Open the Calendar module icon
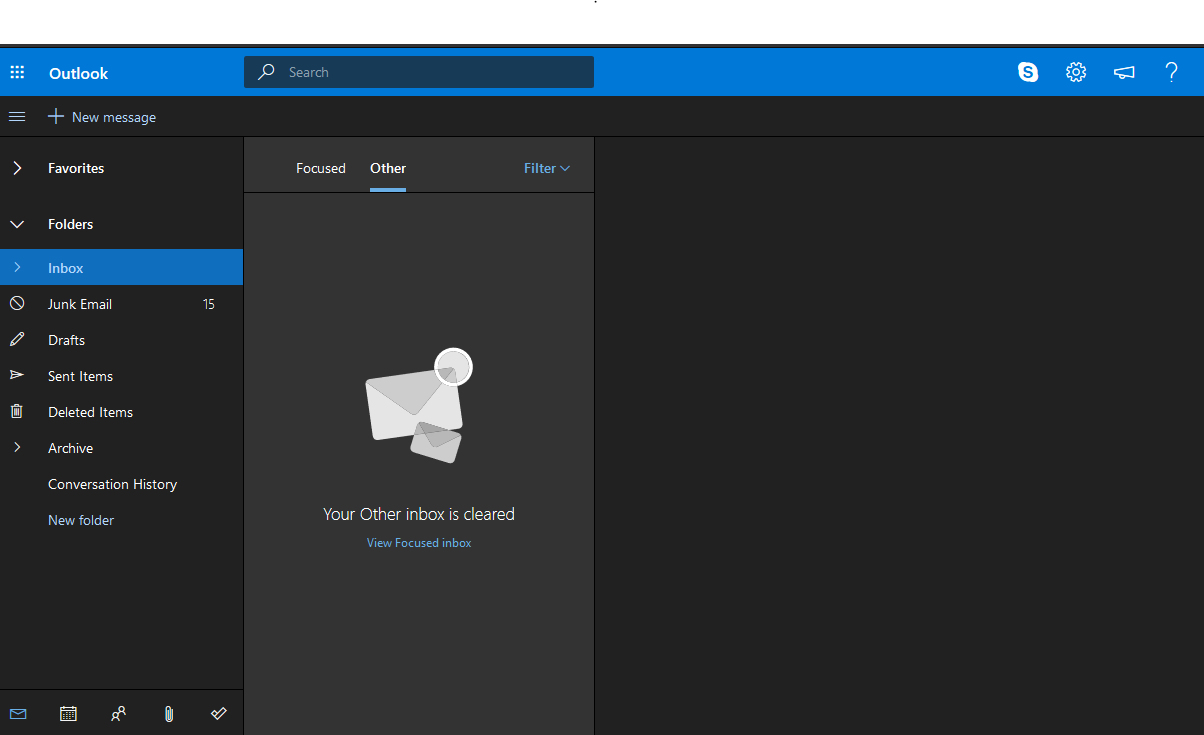 click(68, 714)
